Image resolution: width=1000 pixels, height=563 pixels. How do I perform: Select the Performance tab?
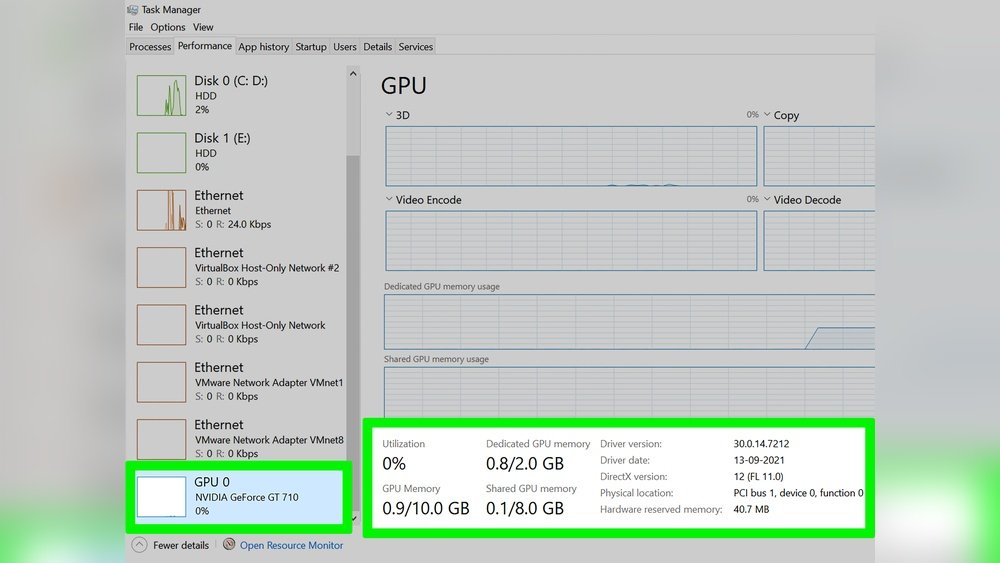click(205, 46)
